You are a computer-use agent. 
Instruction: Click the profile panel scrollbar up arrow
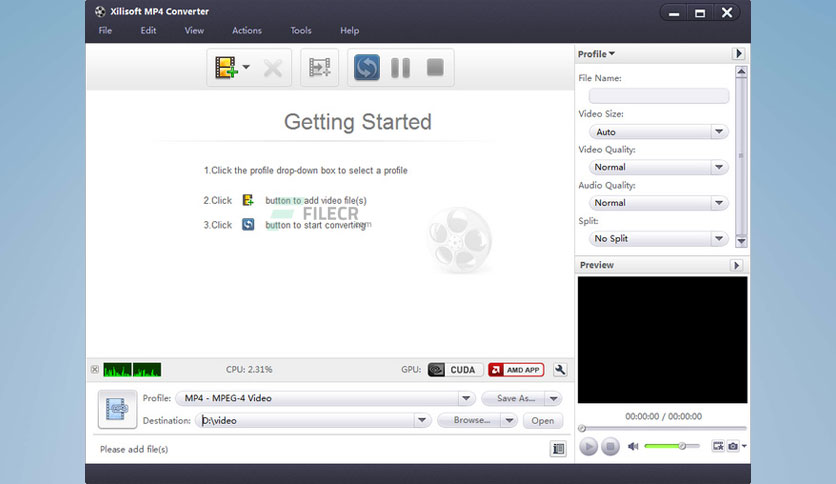click(741, 71)
